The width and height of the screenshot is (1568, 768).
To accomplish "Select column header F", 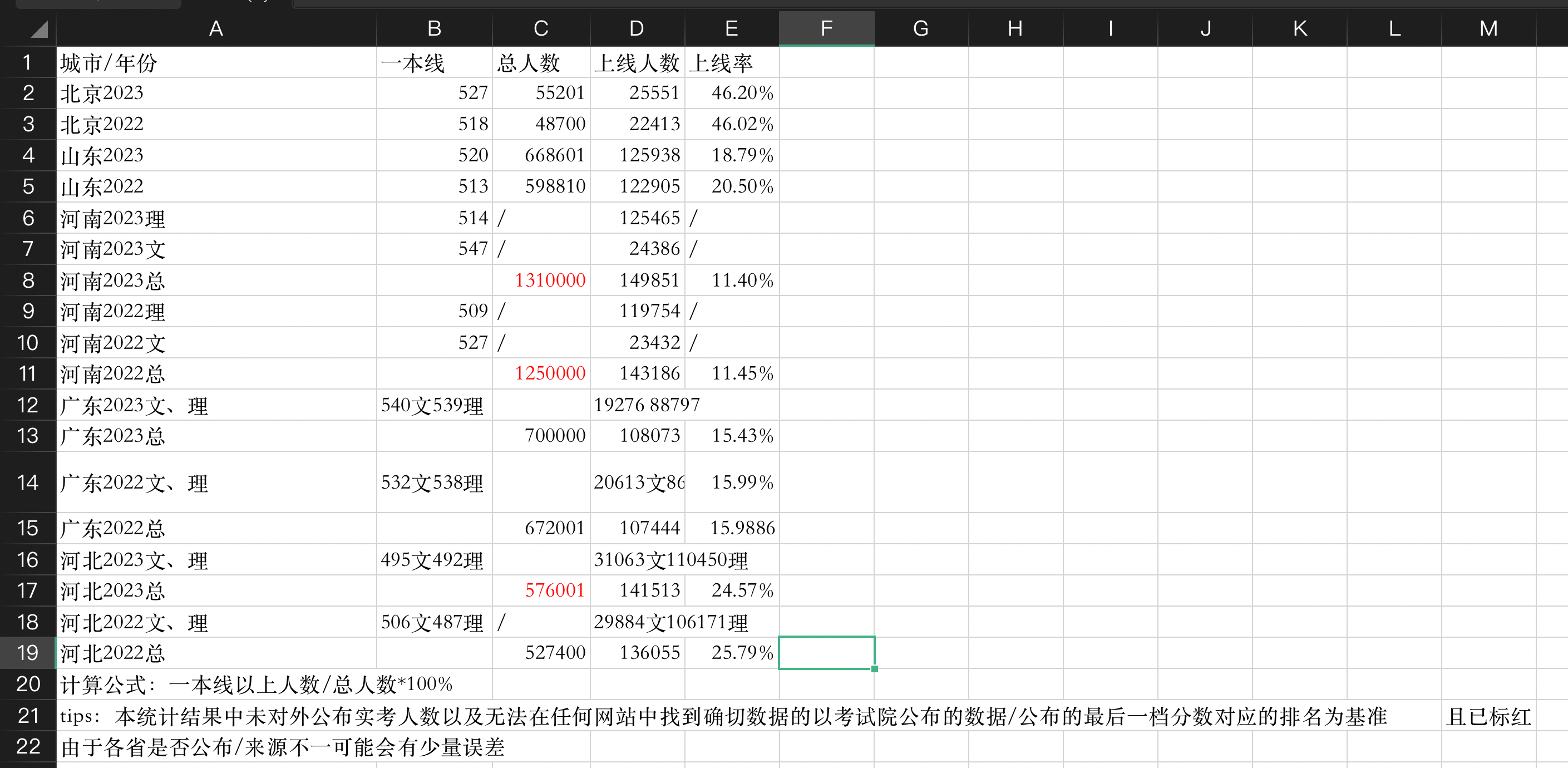I will 826,28.
